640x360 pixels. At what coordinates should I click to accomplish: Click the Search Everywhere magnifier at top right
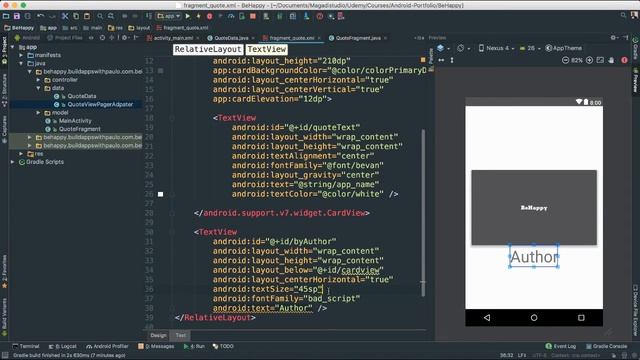pyautogui.click(x=623, y=15)
